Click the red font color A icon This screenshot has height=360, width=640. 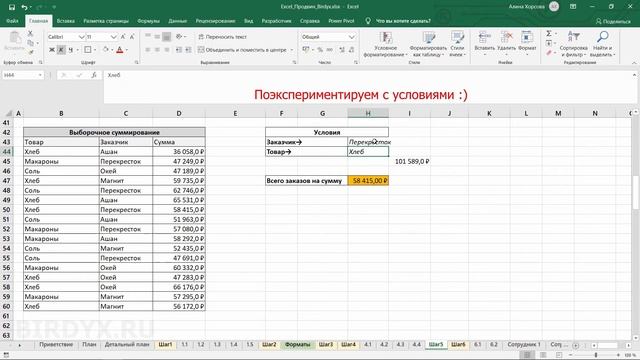click(x=120, y=50)
